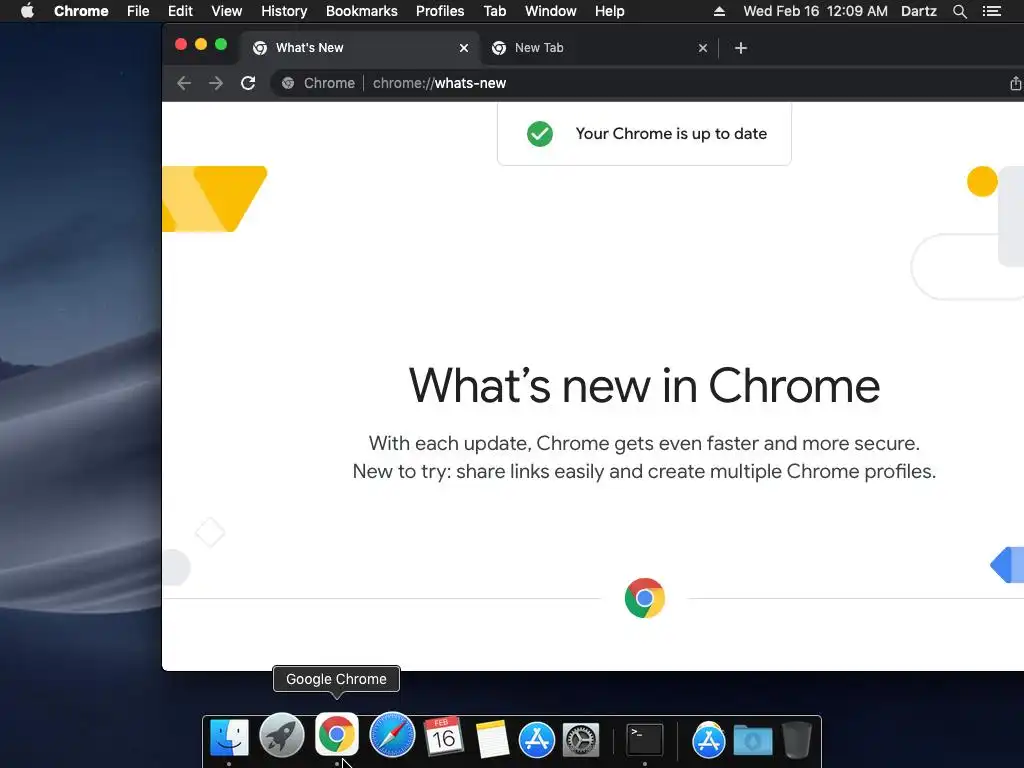Click the eject icon in the menu bar
This screenshot has width=1024, height=768.
point(719,11)
